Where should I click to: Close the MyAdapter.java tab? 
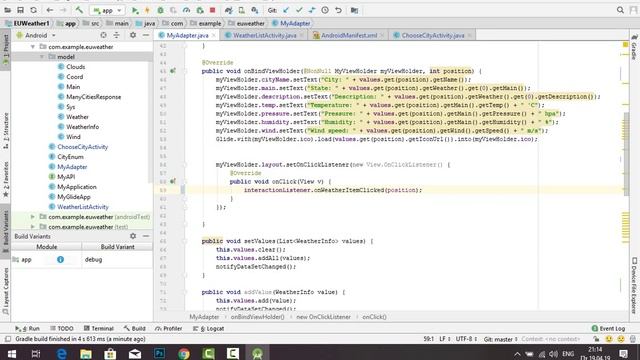click(x=213, y=36)
